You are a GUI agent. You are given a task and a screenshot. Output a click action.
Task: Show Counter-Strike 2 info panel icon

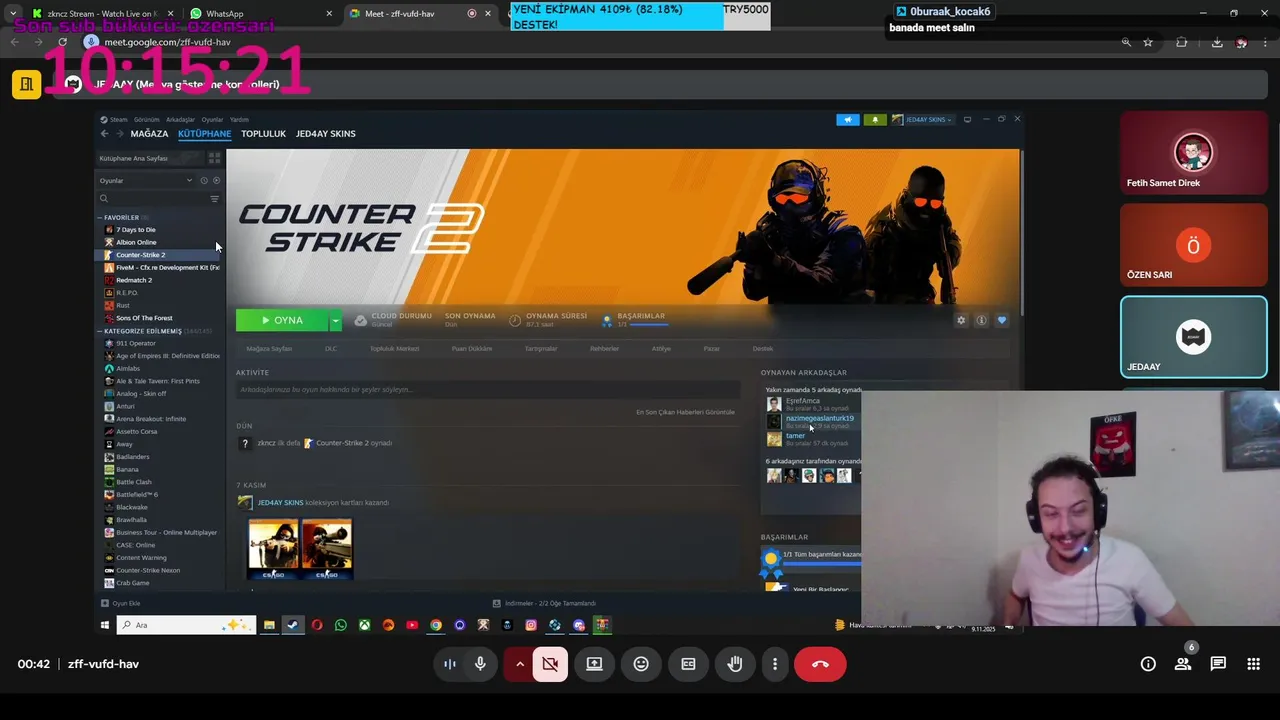tap(981, 320)
